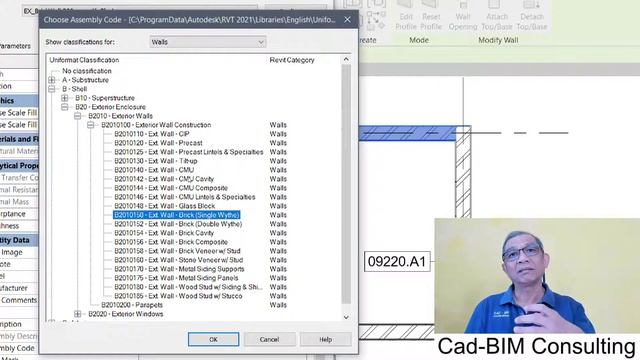Click Uniformat Classification column header

point(84,60)
